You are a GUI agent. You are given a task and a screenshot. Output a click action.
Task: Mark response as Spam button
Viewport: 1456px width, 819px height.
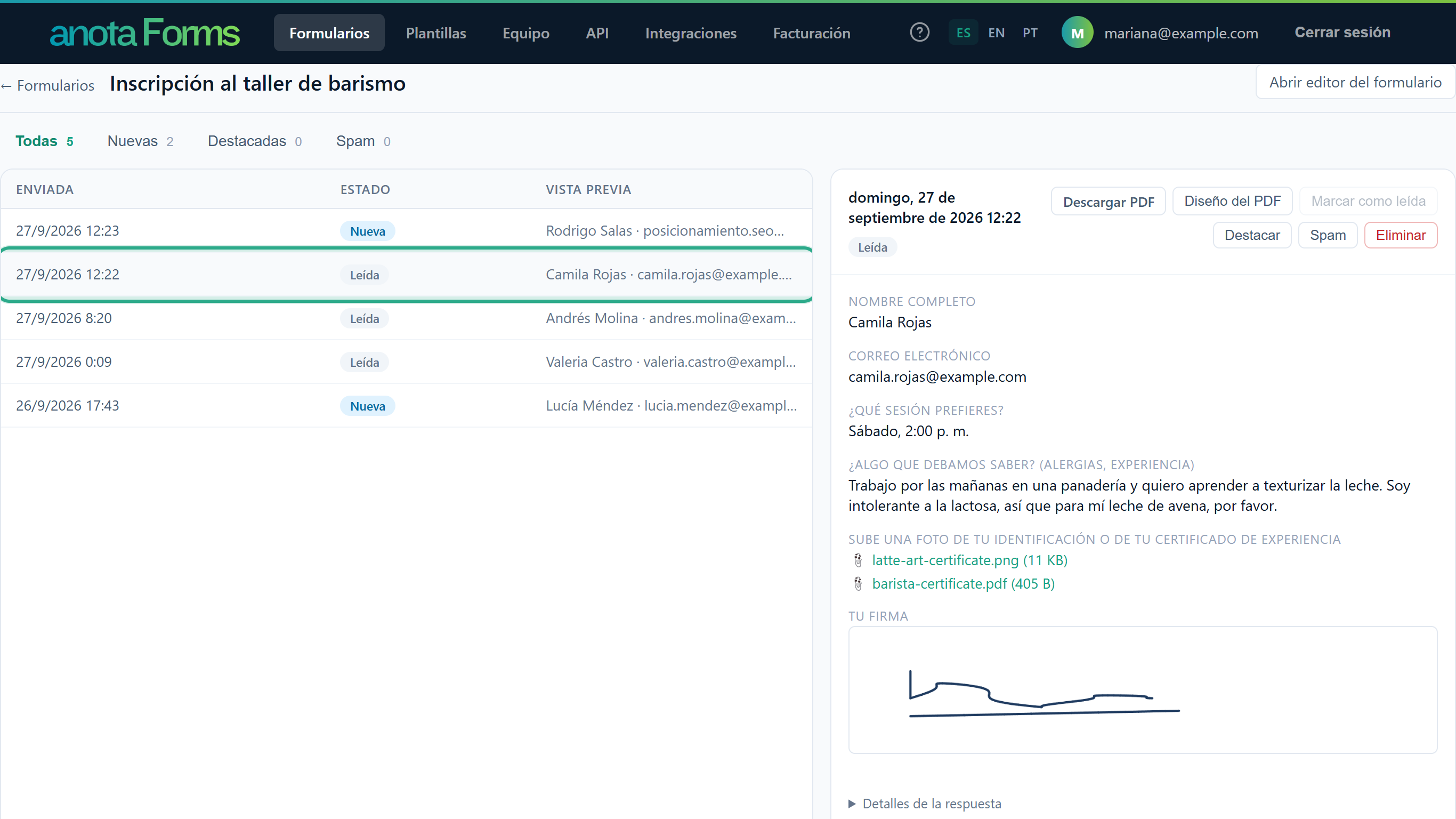[1328, 235]
